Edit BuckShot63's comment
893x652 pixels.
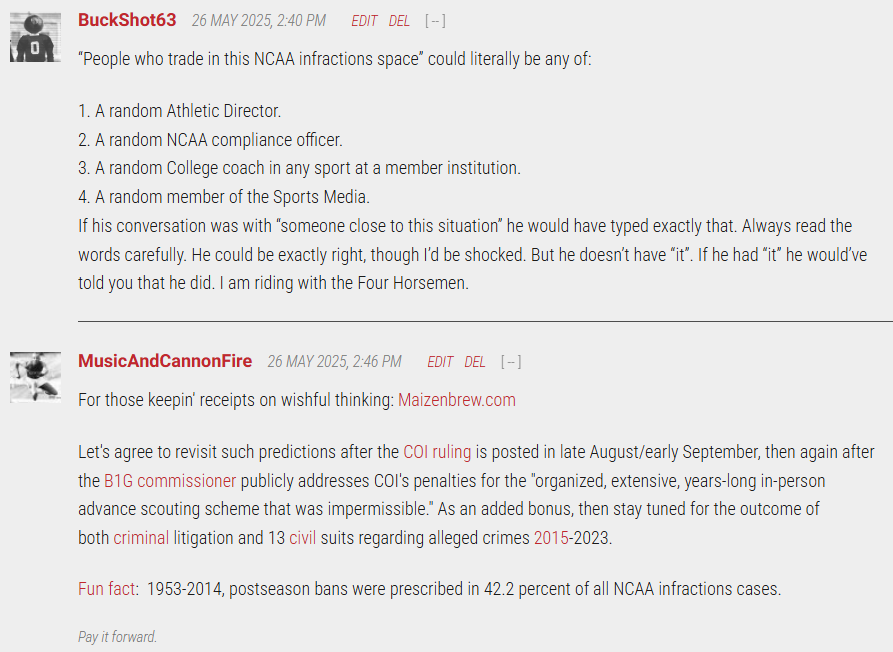[x=364, y=21]
